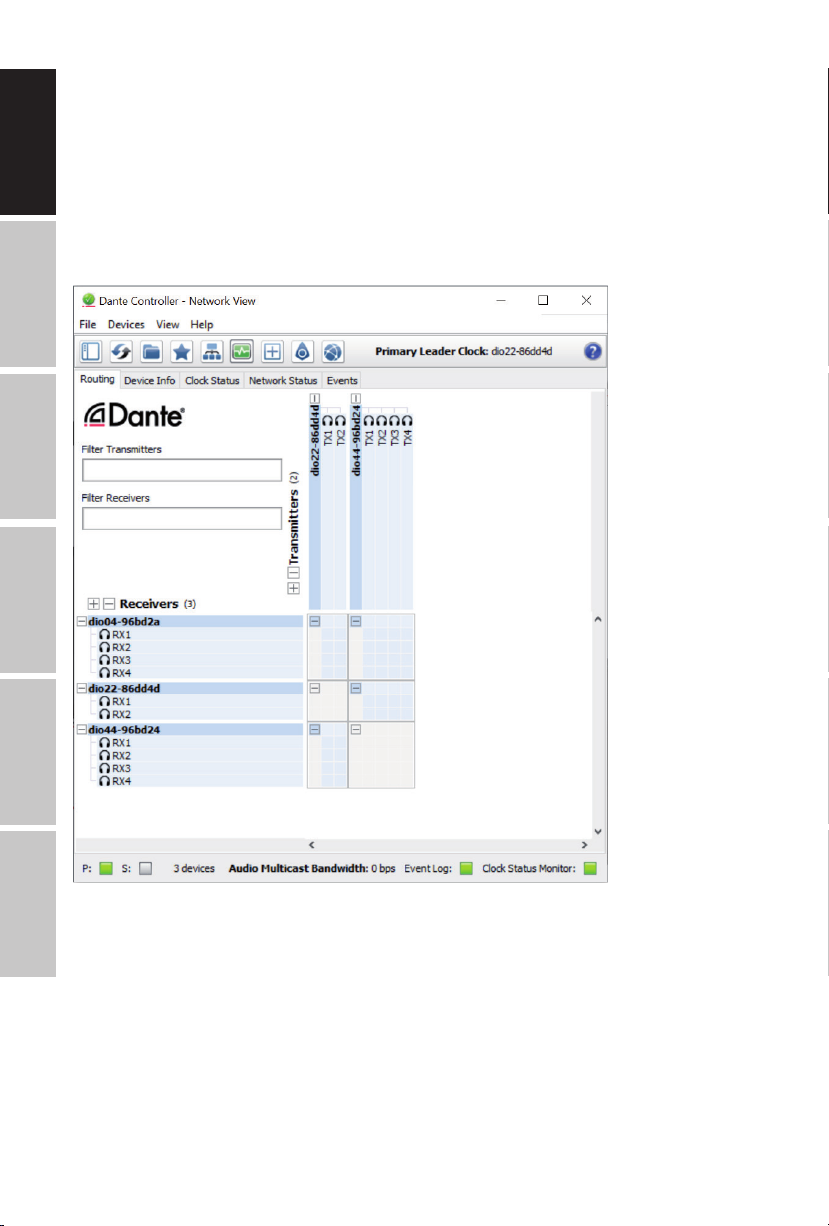
Task: Select RX2 headphone icon under dio22-86dd4d
Action: pyautogui.click(x=104, y=714)
